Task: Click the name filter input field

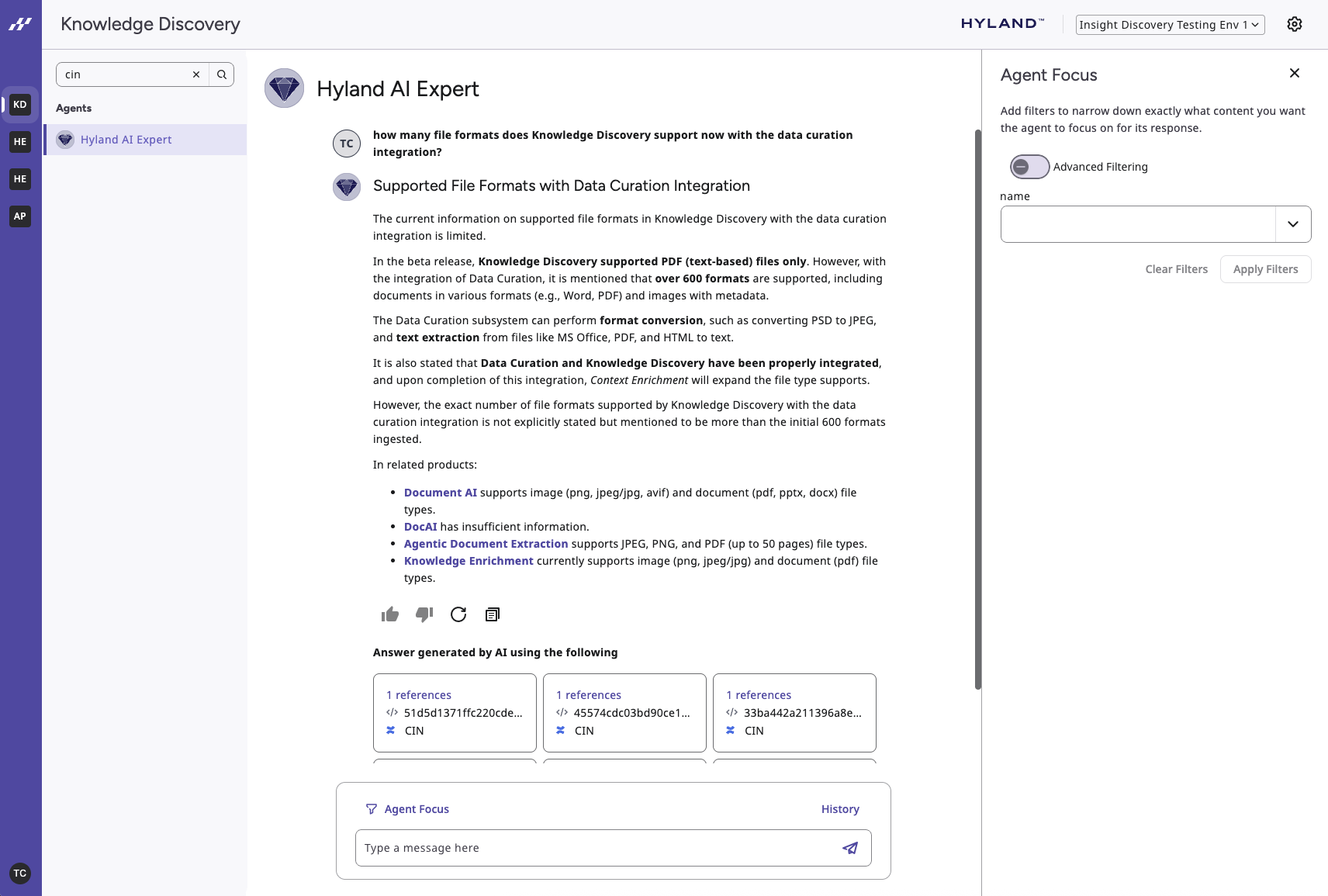Action: click(x=1138, y=224)
